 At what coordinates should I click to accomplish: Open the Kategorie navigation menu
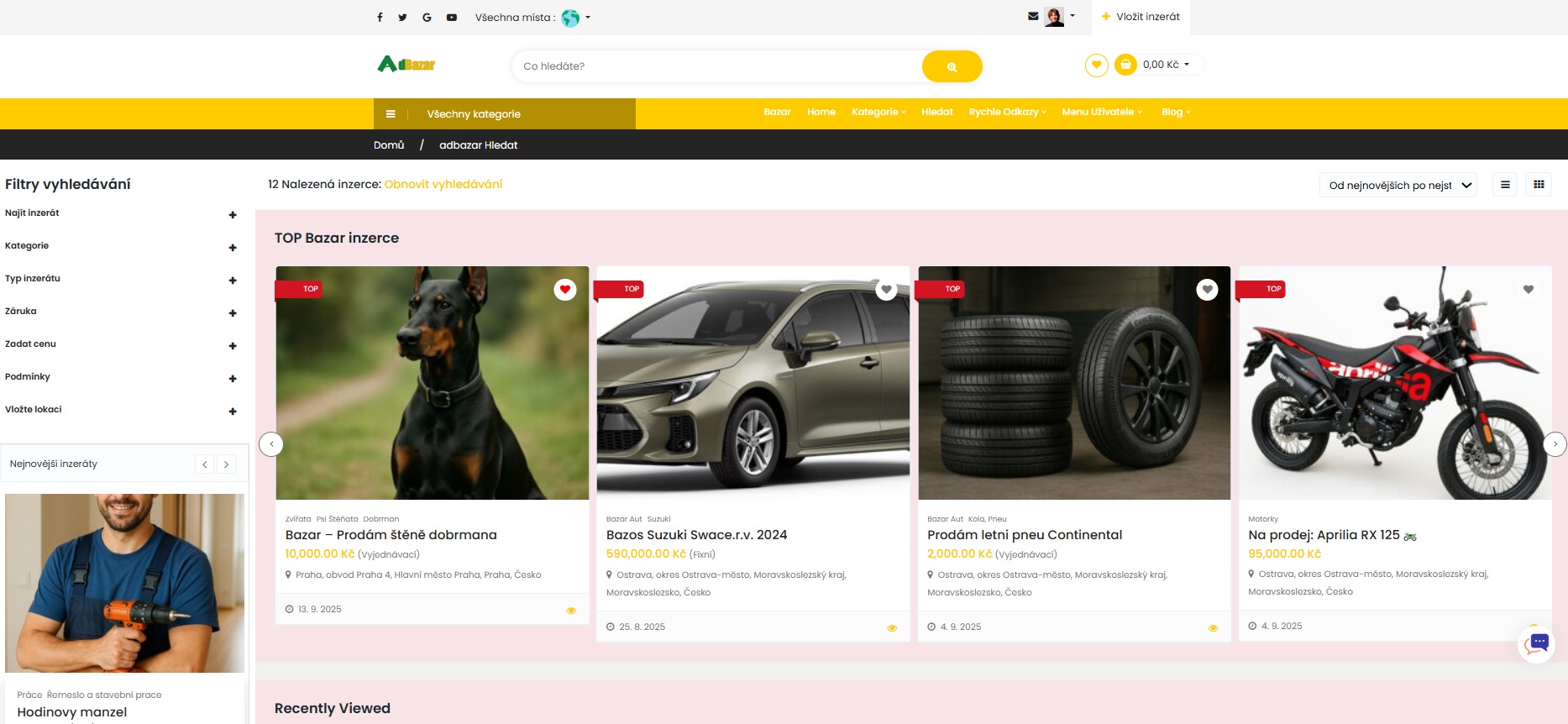coord(878,112)
